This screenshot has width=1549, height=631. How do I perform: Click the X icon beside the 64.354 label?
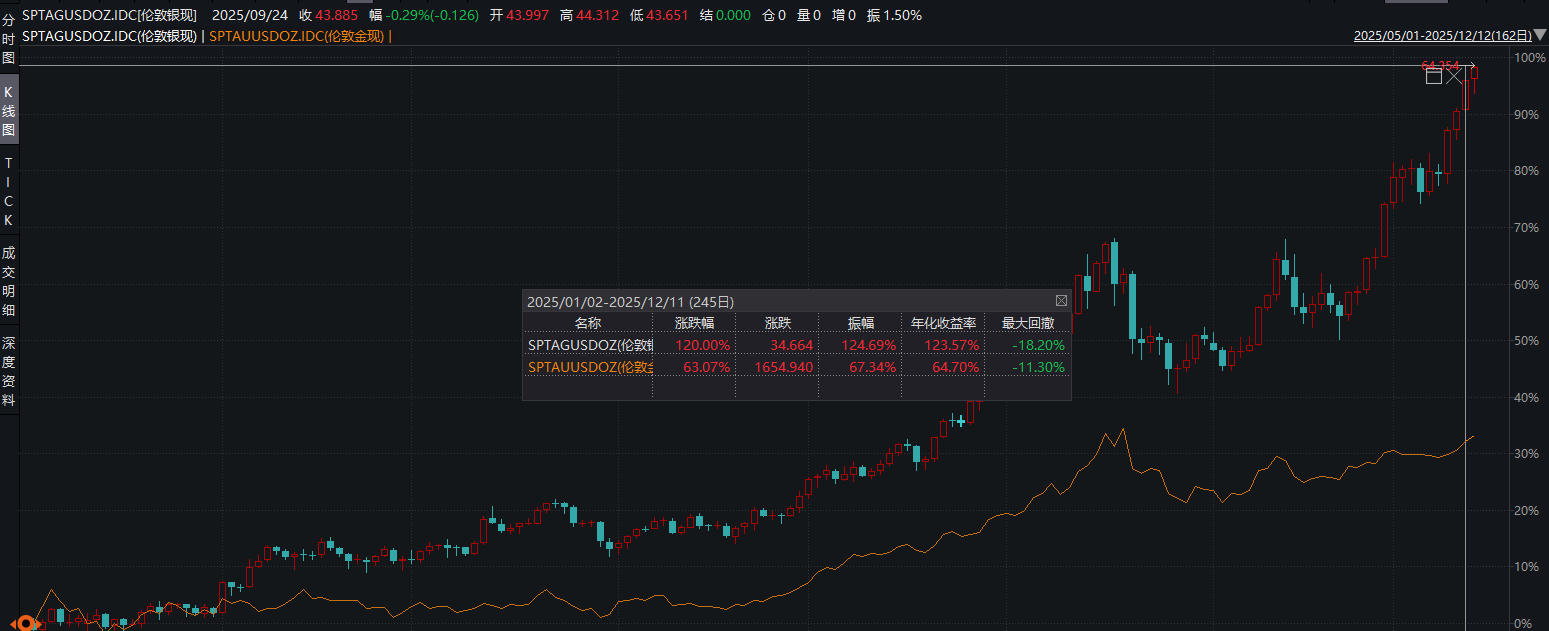(x=1455, y=74)
